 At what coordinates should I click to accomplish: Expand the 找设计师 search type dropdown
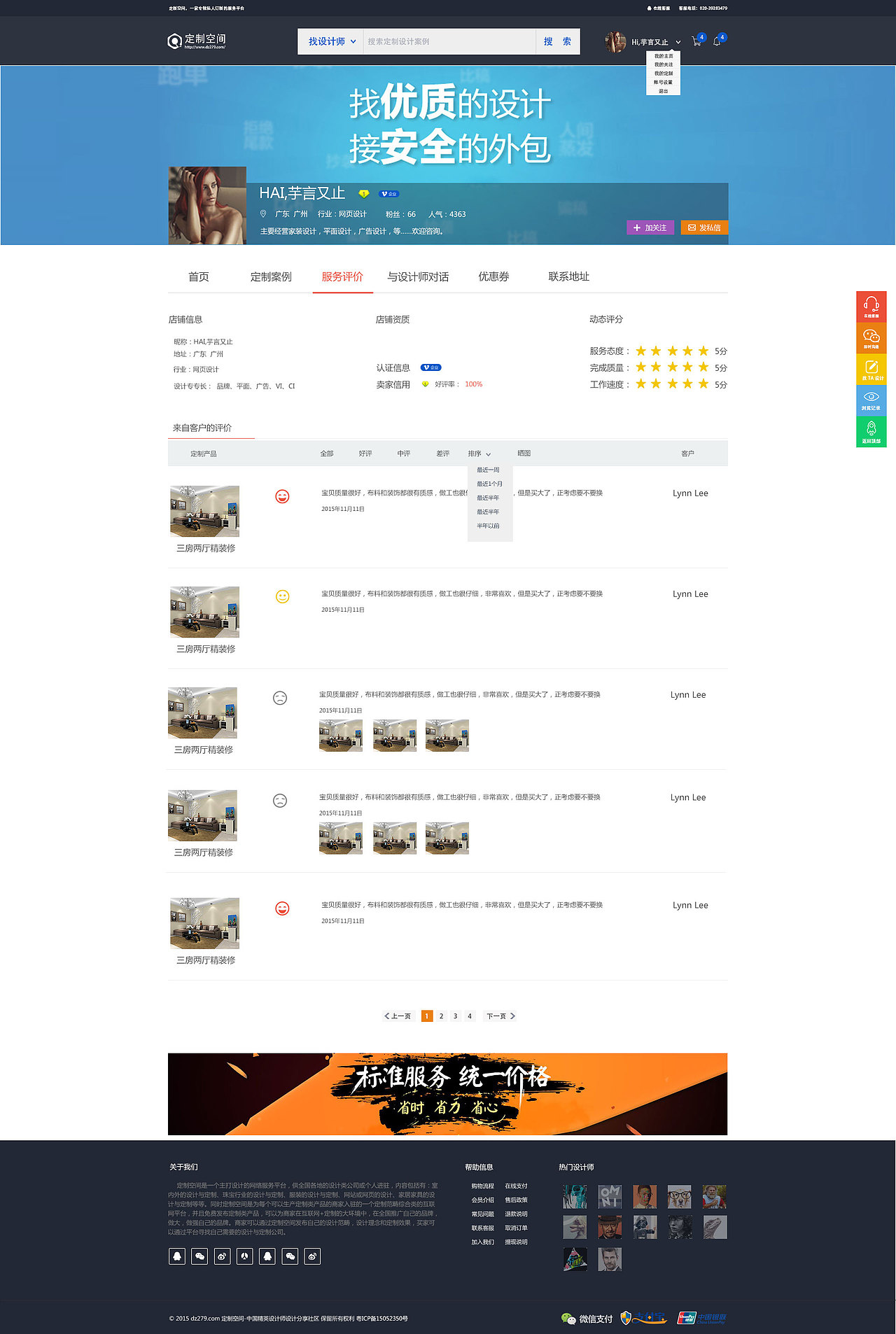pos(332,41)
